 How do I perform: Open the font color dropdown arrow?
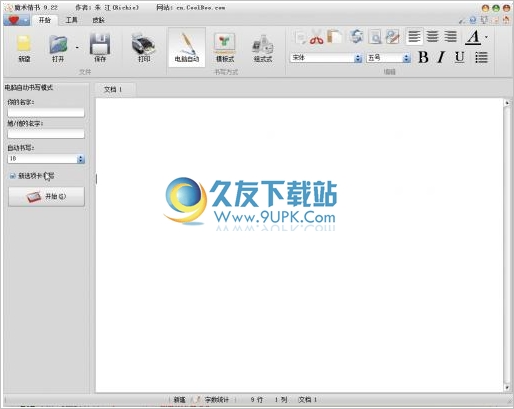click(486, 37)
